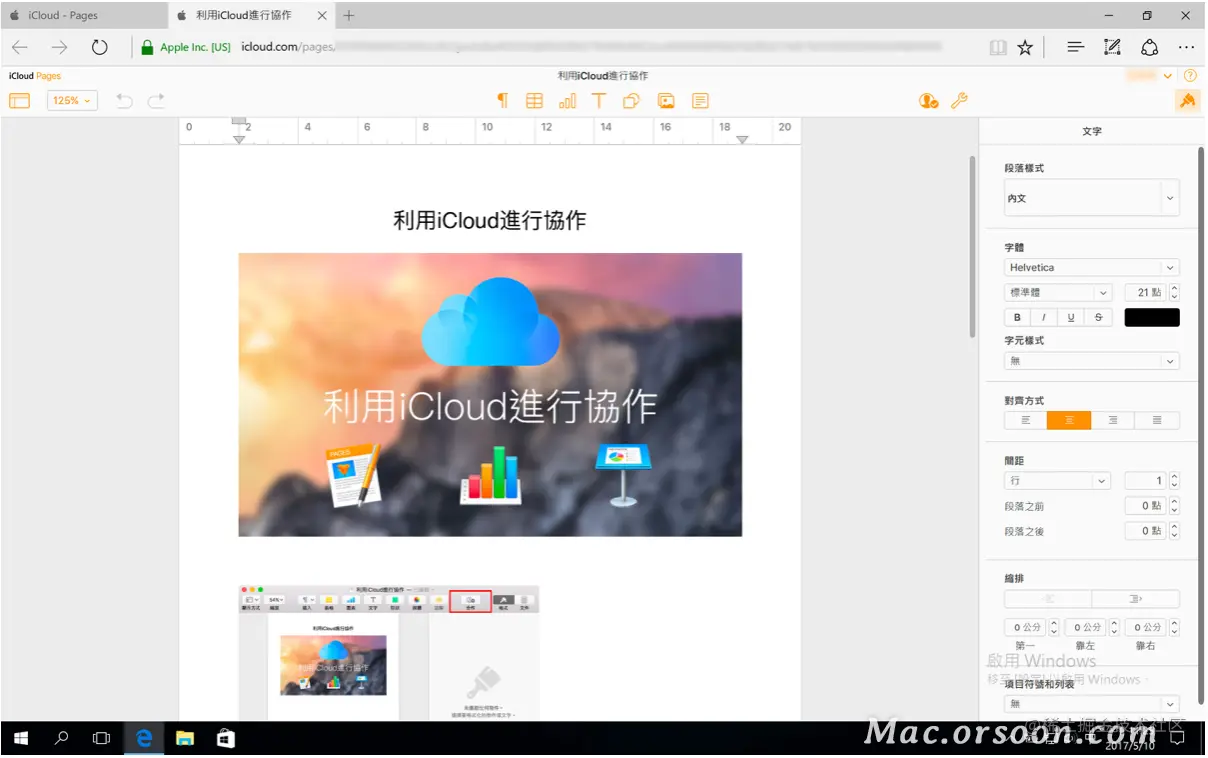The height and width of the screenshot is (758, 1208).
Task: Open the 字元樣式 character style dropdown
Action: 1092,361
